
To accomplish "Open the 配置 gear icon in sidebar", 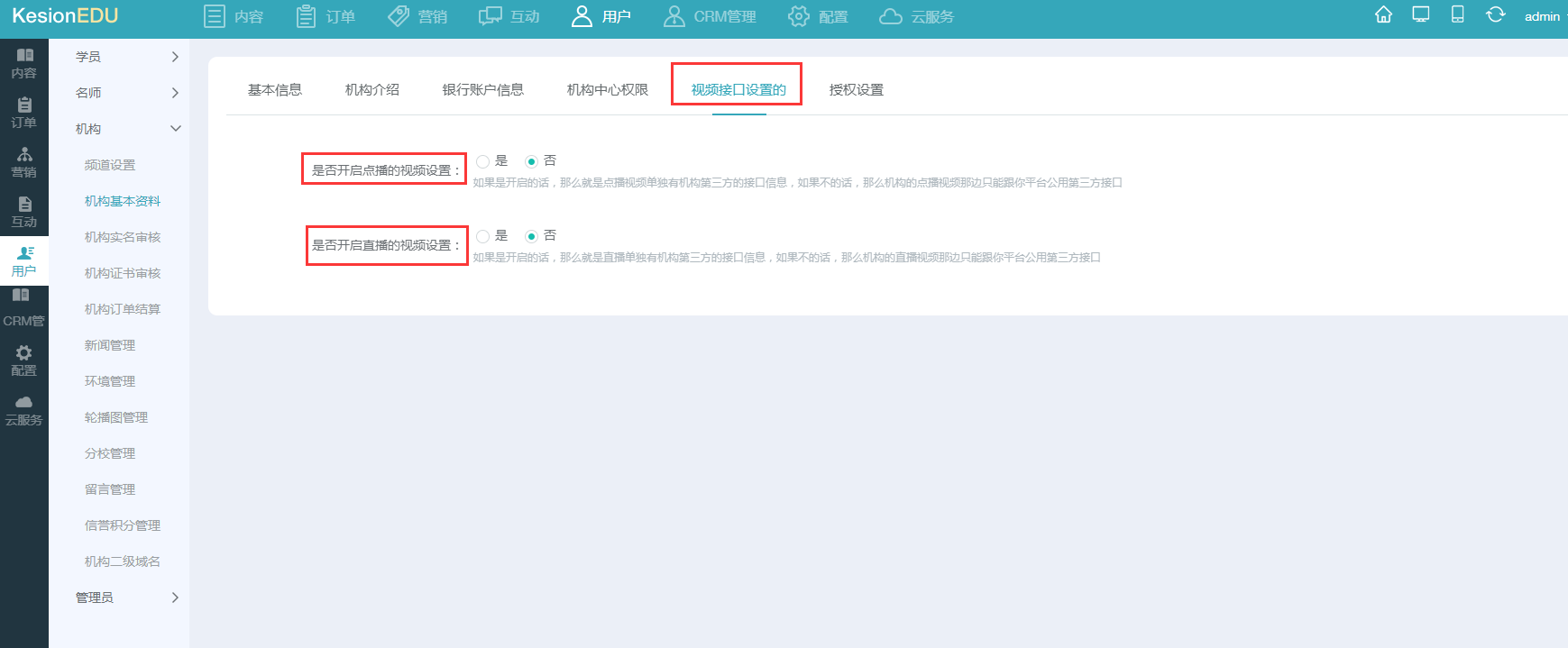I will tap(24, 361).
